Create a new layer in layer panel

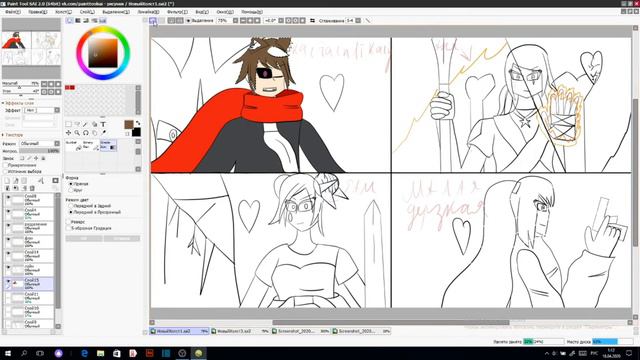[7, 181]
